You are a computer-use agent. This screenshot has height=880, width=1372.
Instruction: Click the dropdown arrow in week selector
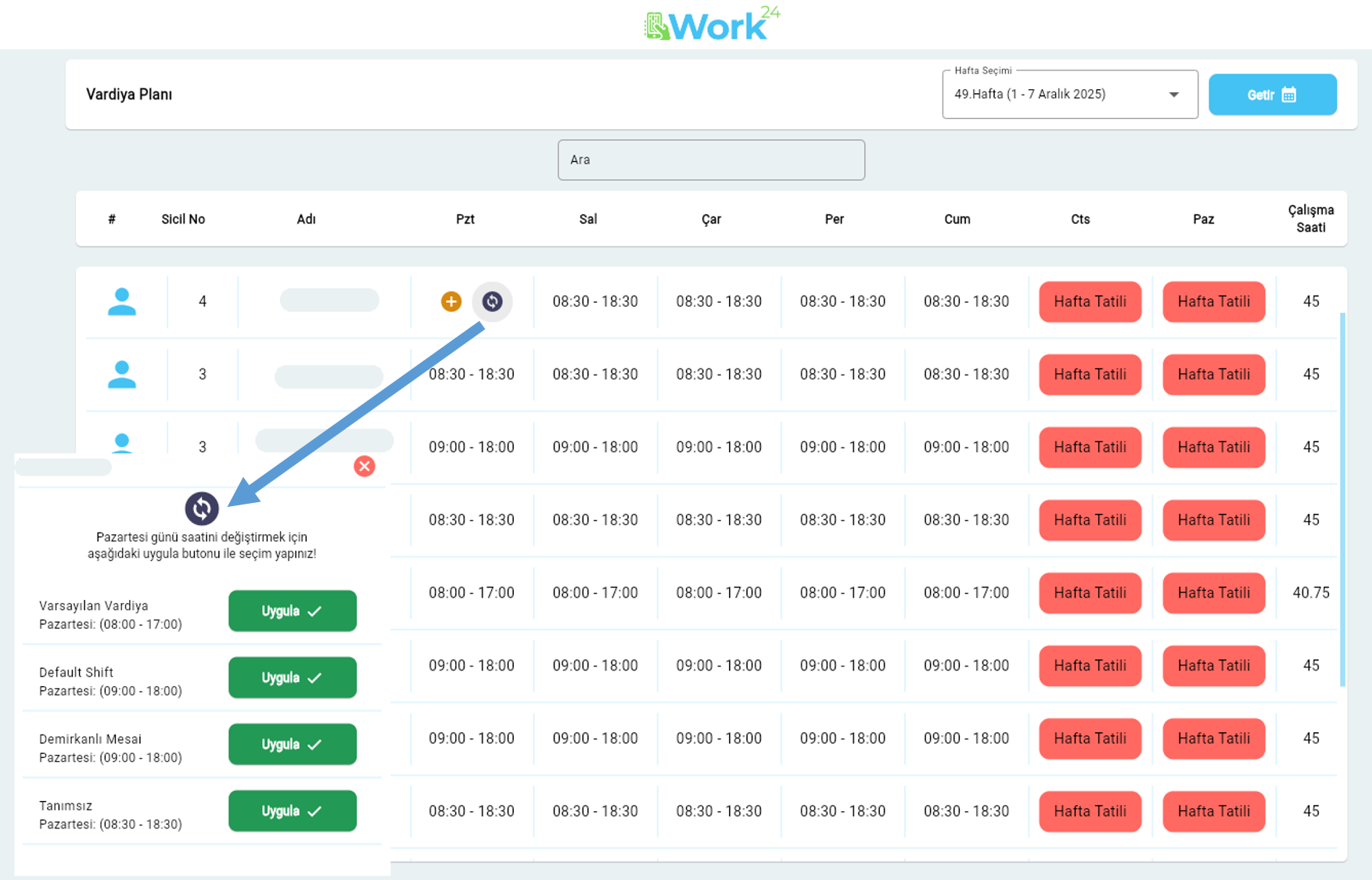tap(1173, 95)
